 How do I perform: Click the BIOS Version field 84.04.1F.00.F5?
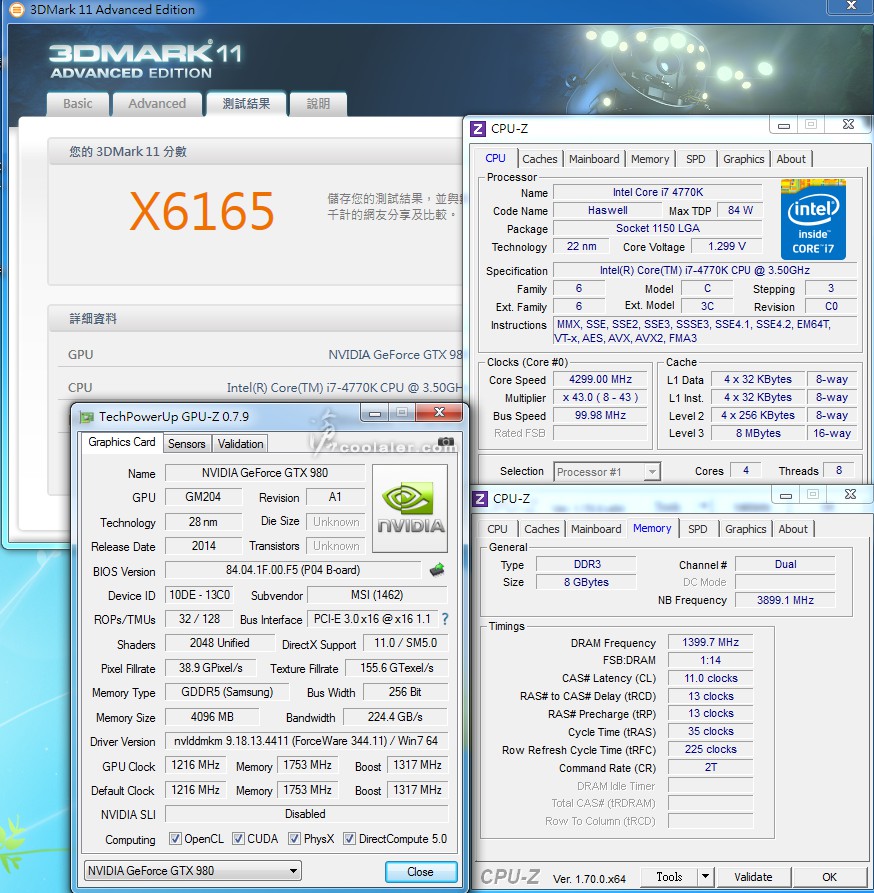[x=293, y=570]
